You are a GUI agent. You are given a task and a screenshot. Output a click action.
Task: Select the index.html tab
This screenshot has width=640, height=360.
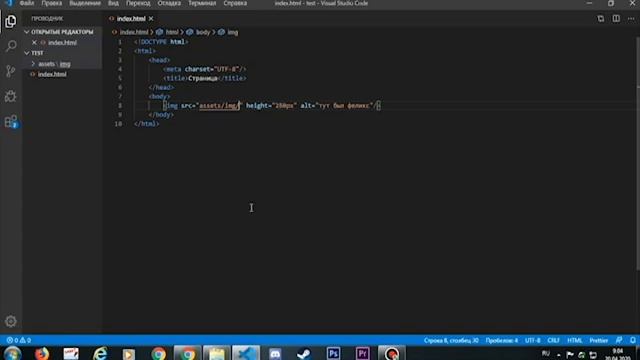click(131, 19)
